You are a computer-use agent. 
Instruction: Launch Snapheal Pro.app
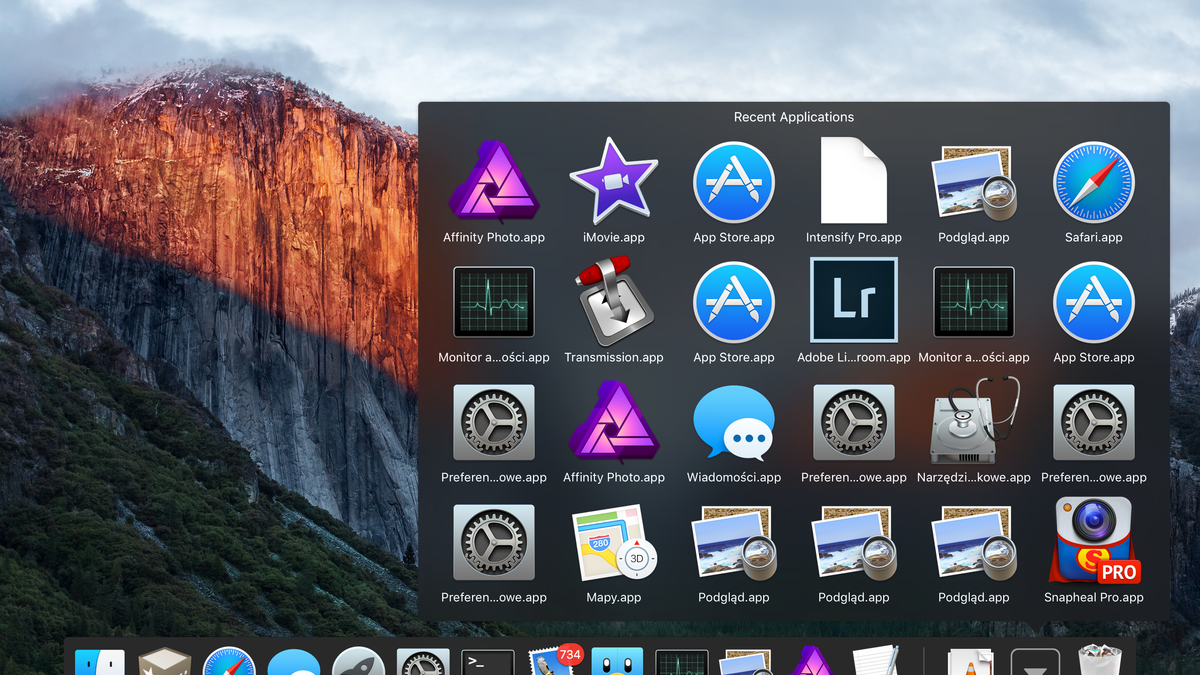[x=1094, y=541]
